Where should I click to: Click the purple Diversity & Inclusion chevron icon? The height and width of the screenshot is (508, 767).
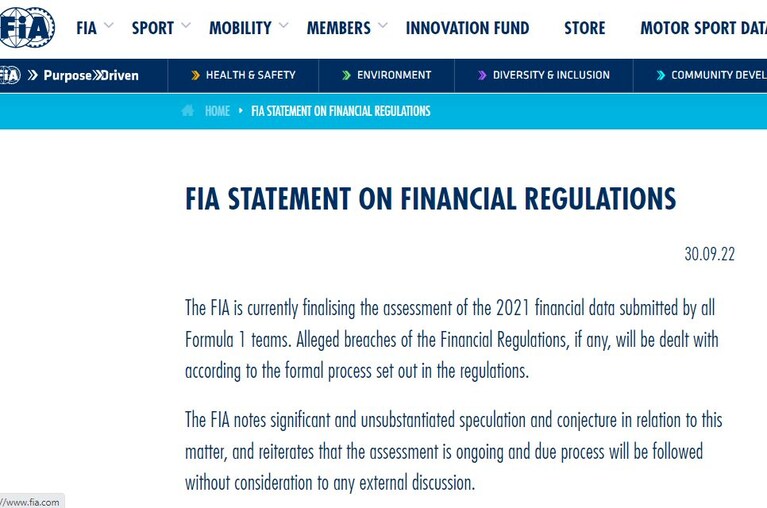click(x=482, y=75)
